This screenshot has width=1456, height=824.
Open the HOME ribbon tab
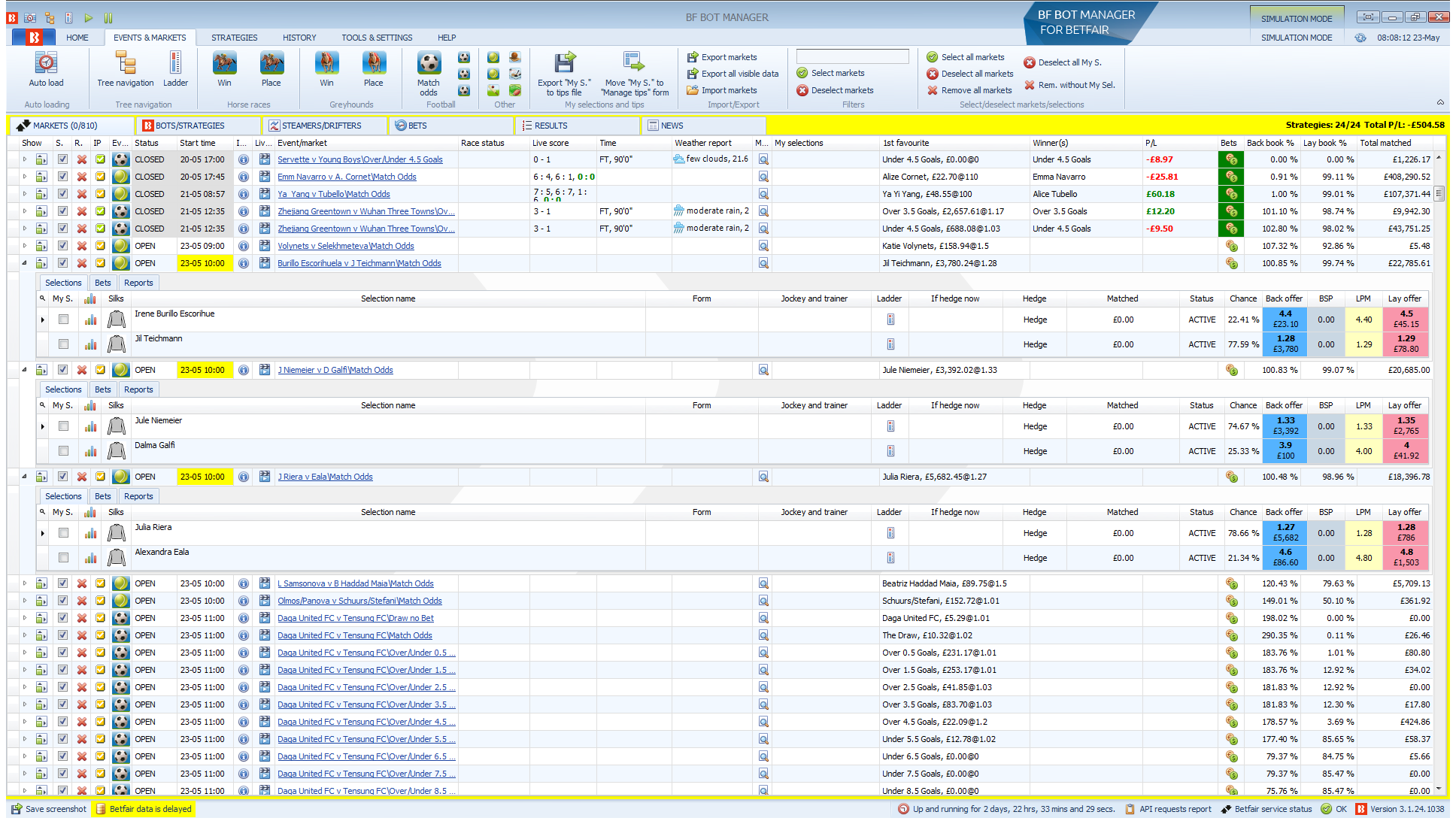(77, 38)
